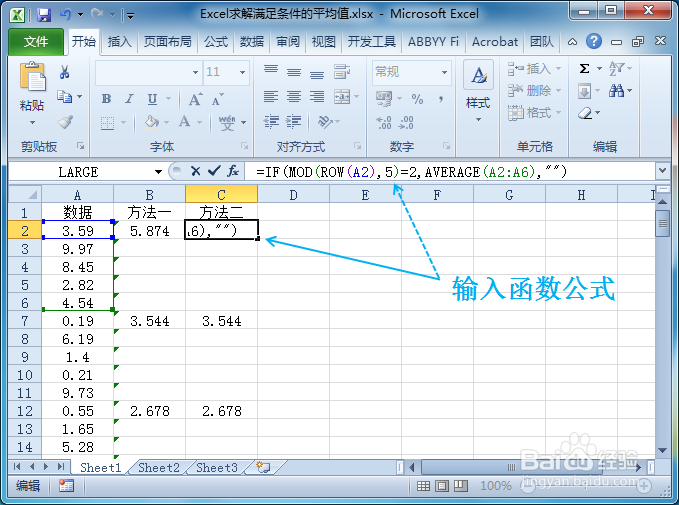
Task: Increase font size with large A icon
Action: point(195,99)
